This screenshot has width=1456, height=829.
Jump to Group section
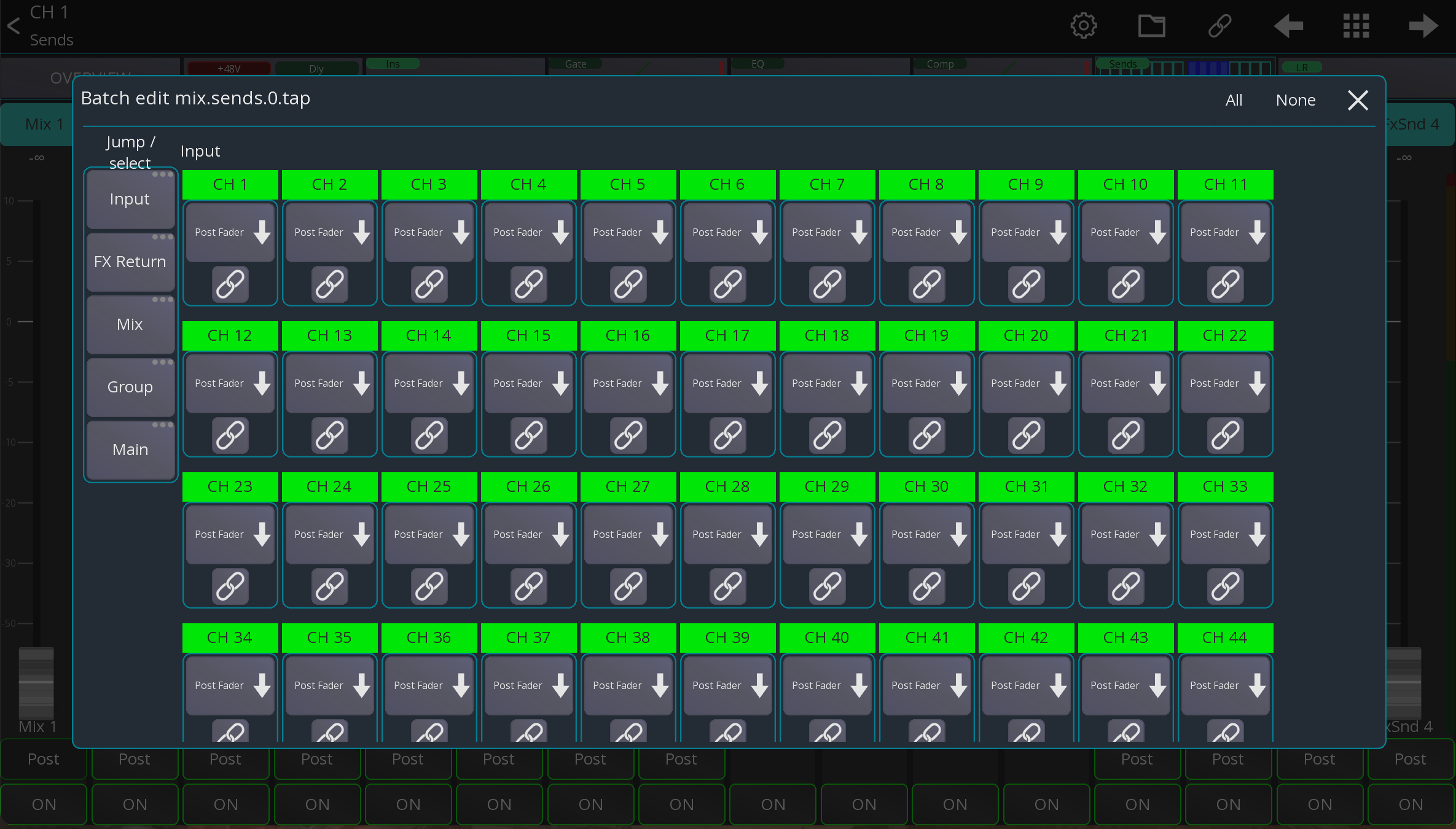(x=130, y=387)
